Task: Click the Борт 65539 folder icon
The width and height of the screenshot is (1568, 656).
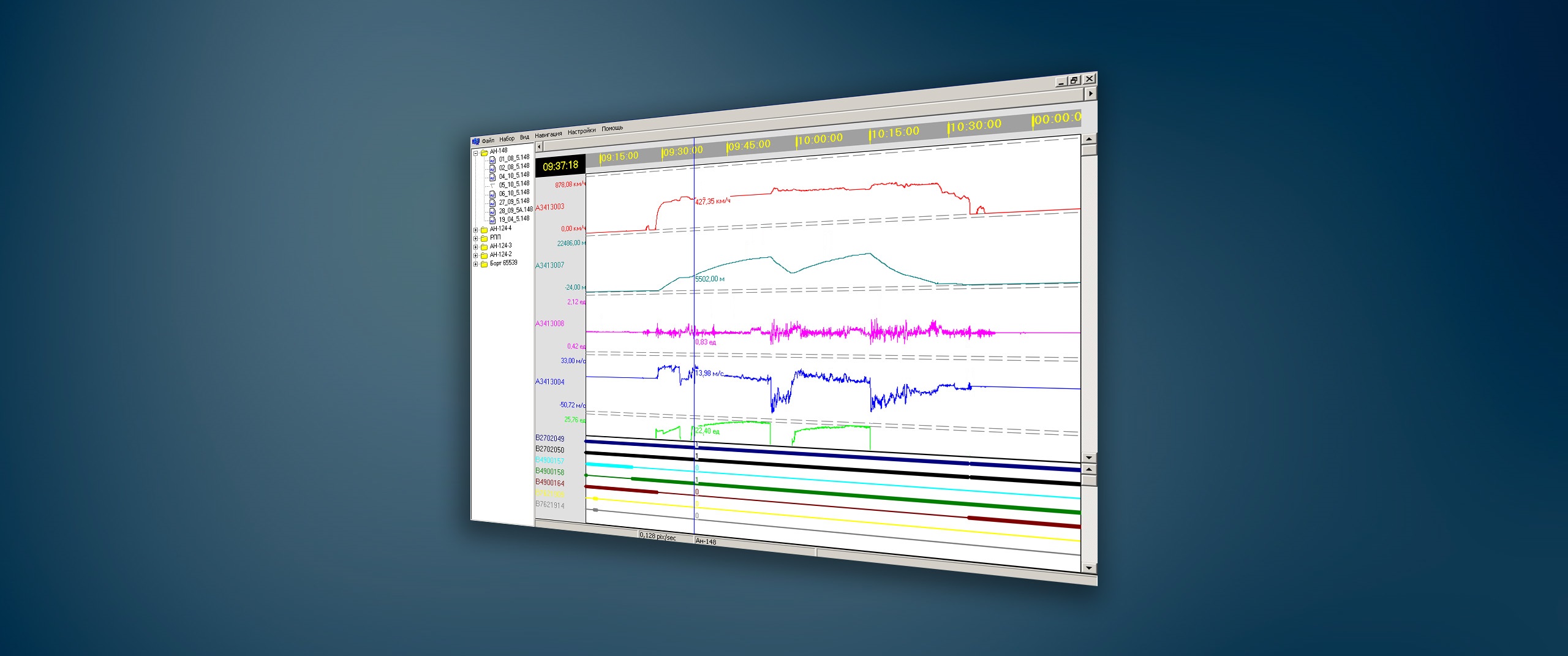Action: tap(484, 264)
